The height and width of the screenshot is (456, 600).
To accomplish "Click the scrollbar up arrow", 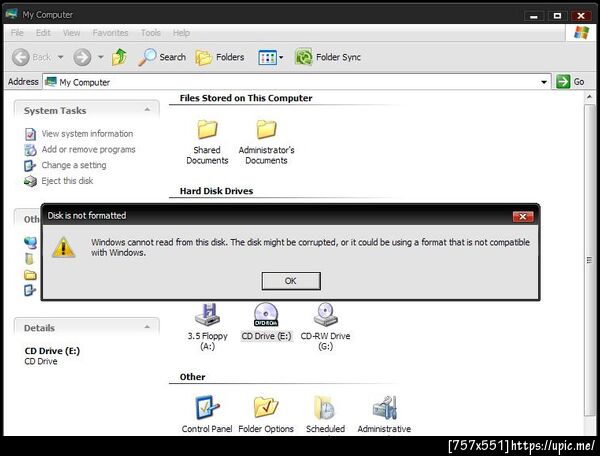I will tap(589, 97).
